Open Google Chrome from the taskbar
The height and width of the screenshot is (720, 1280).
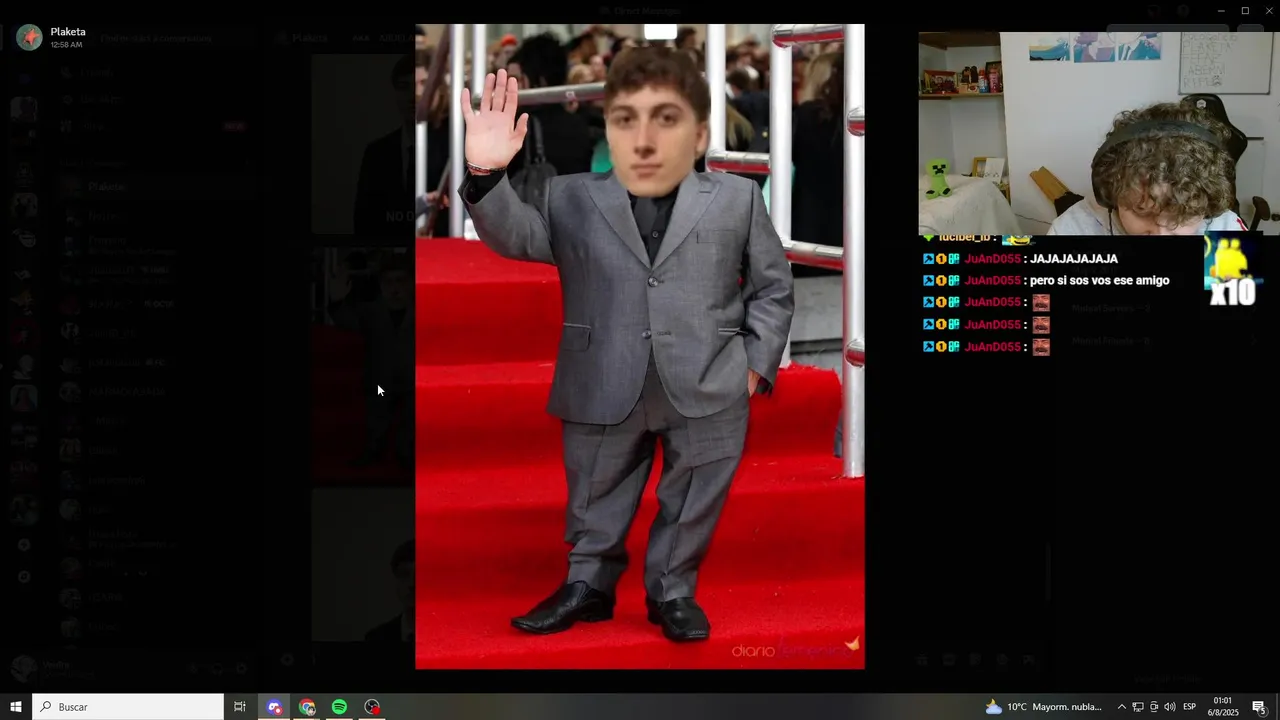[307, 707]
